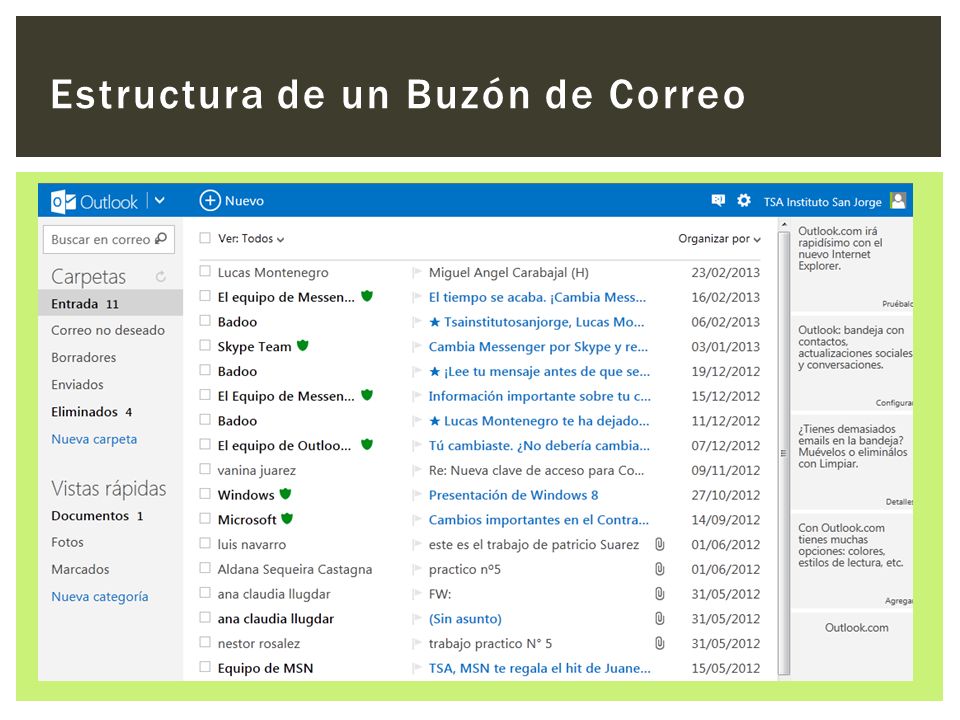Screen dimensions: 960x720
Task: Show the Documentos quick view
Action: tap(97, 516)
